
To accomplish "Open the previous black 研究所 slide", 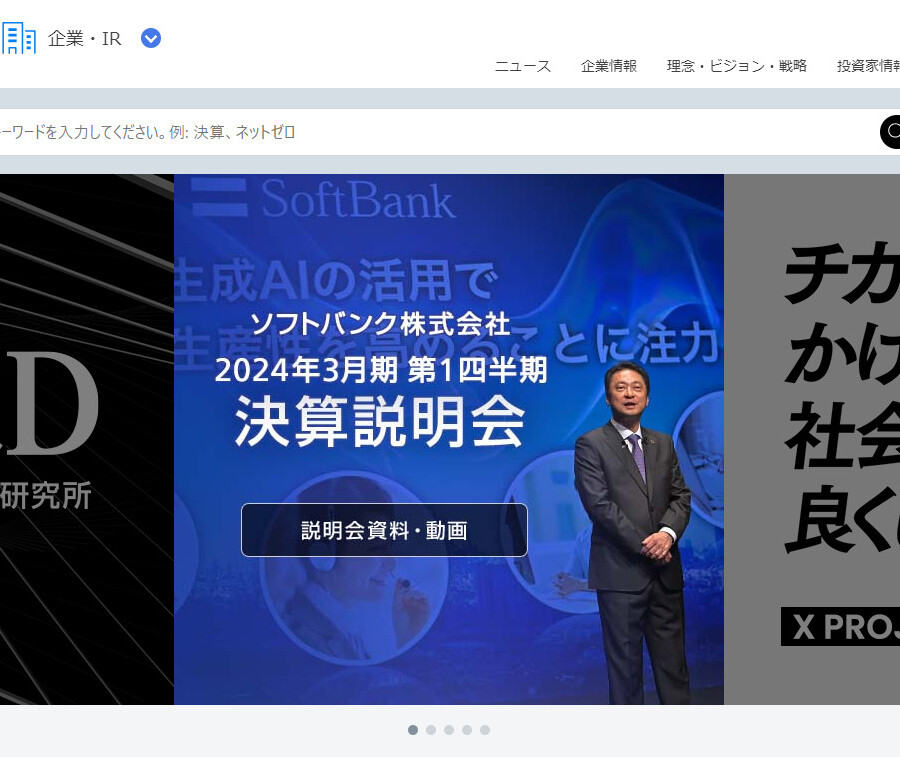I will click(87, 439).
